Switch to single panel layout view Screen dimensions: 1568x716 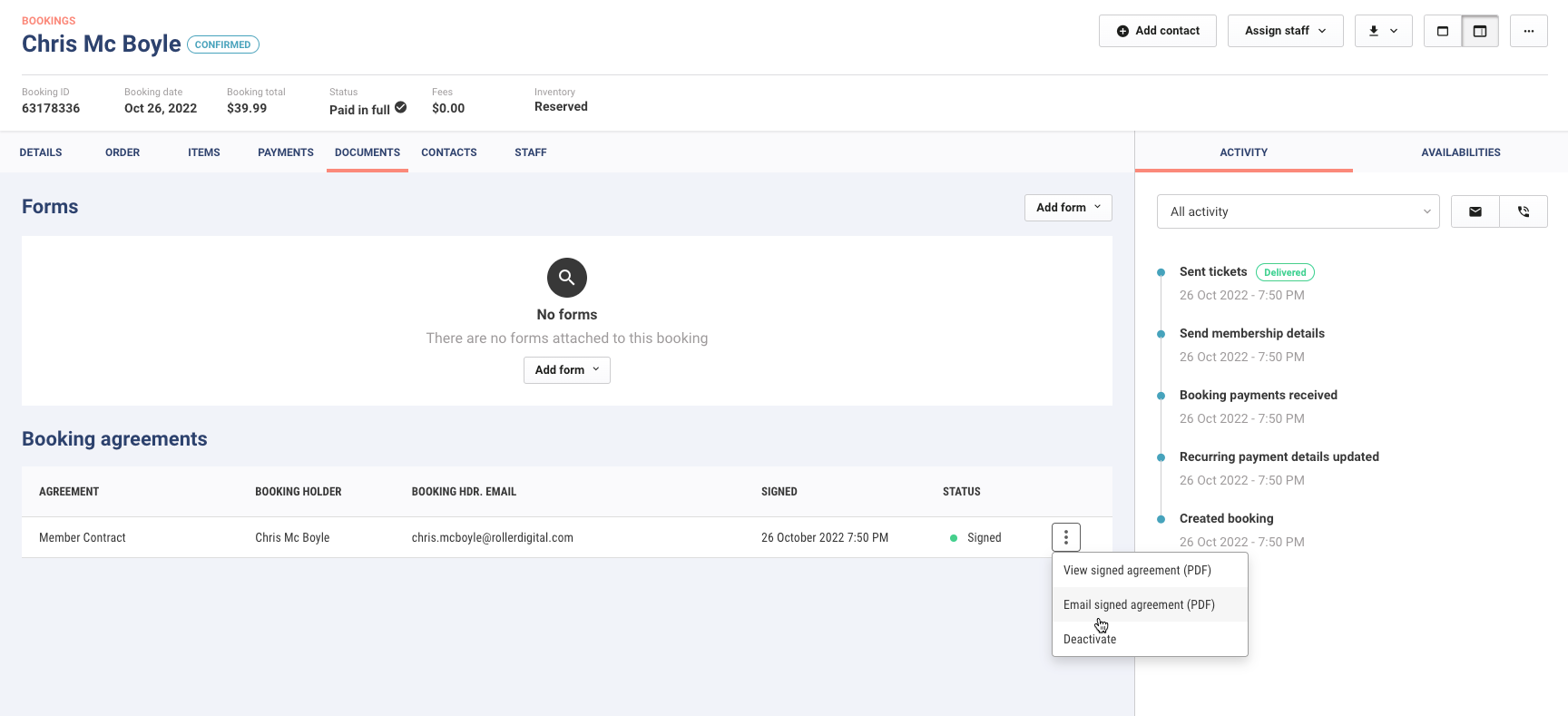pyautogui.click(x=1442, y=31)
